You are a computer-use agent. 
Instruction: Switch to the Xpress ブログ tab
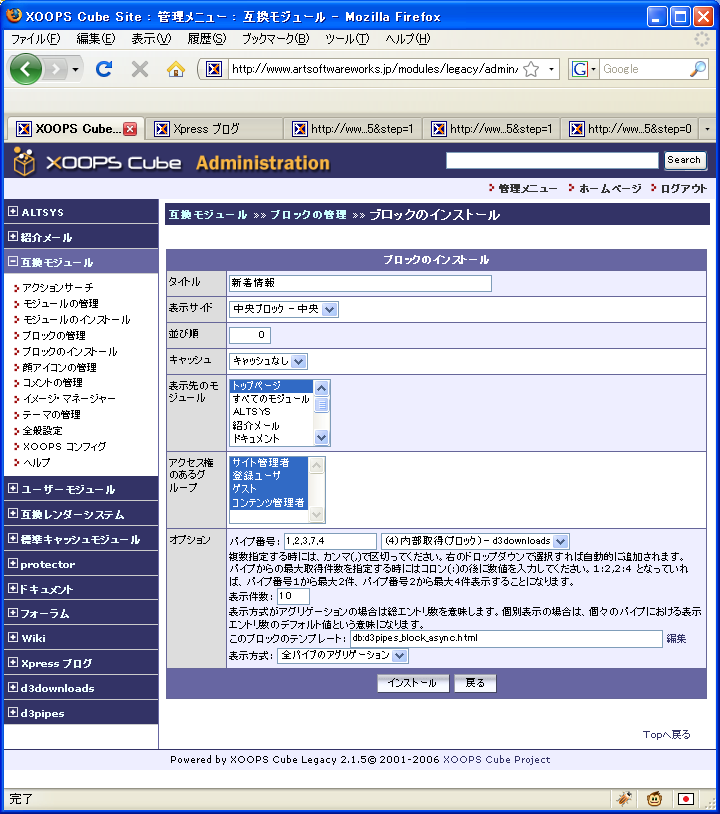click(x=214, y=129)
